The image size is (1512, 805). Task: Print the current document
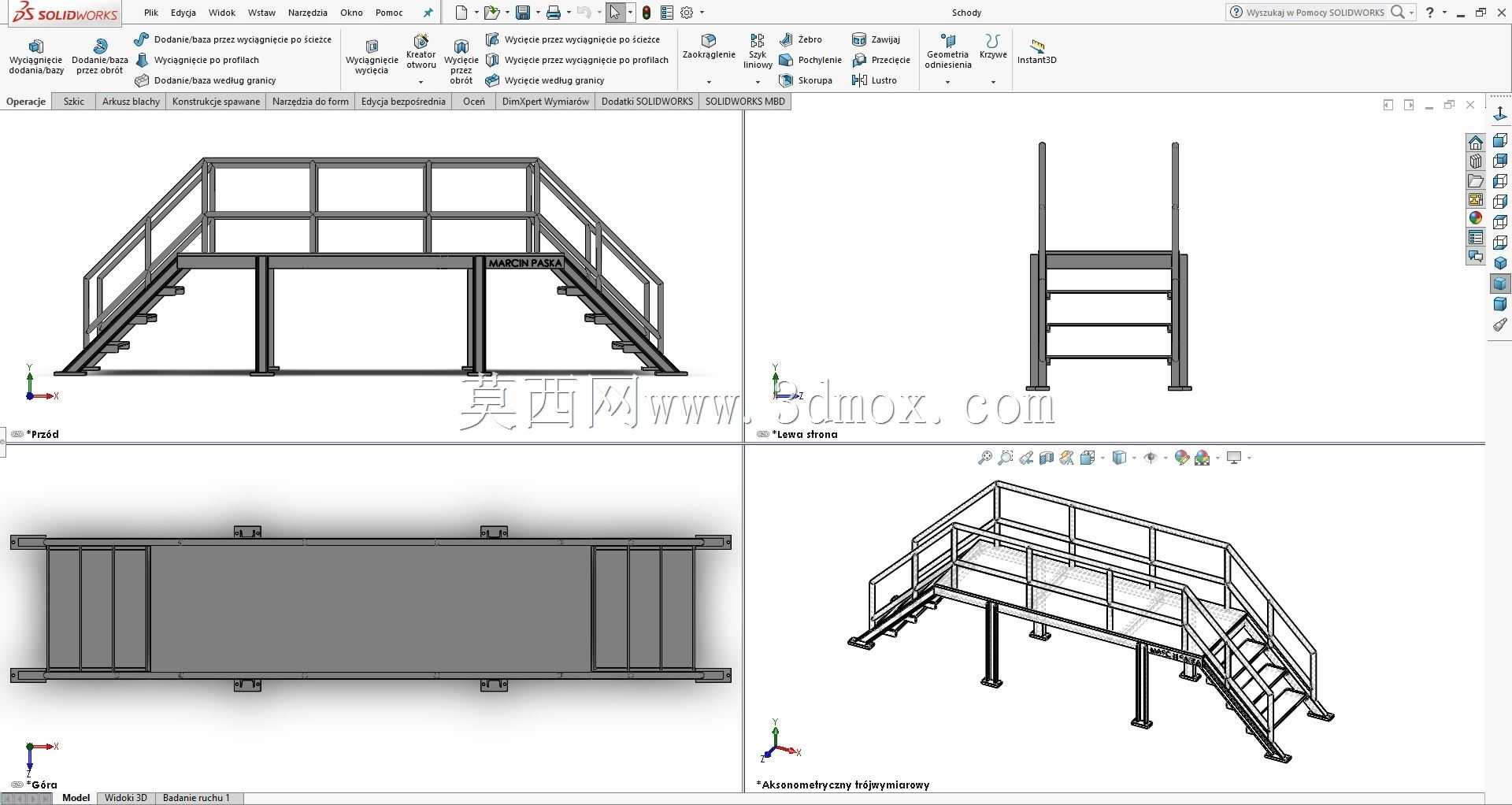(x=554, y=13)
